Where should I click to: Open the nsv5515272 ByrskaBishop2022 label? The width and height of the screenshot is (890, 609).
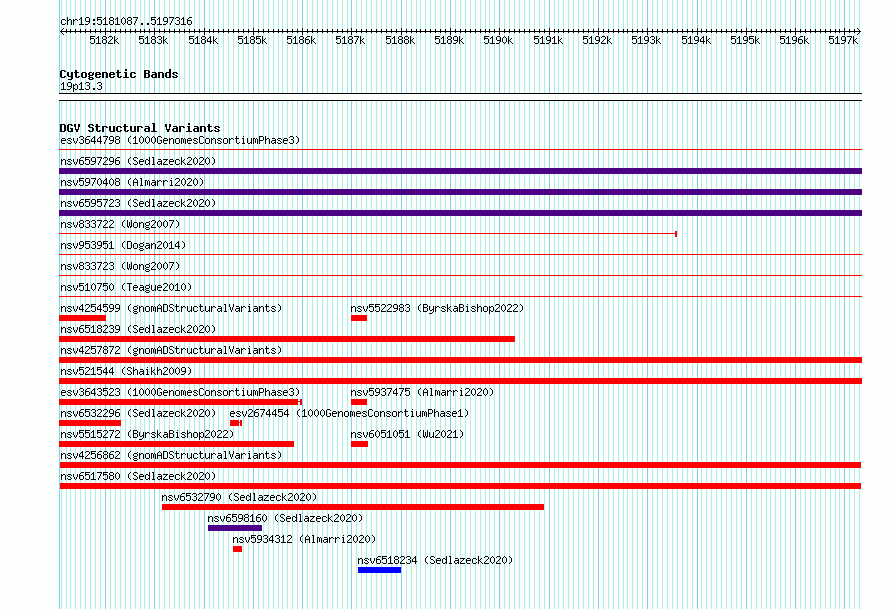[x=147, y=434]
